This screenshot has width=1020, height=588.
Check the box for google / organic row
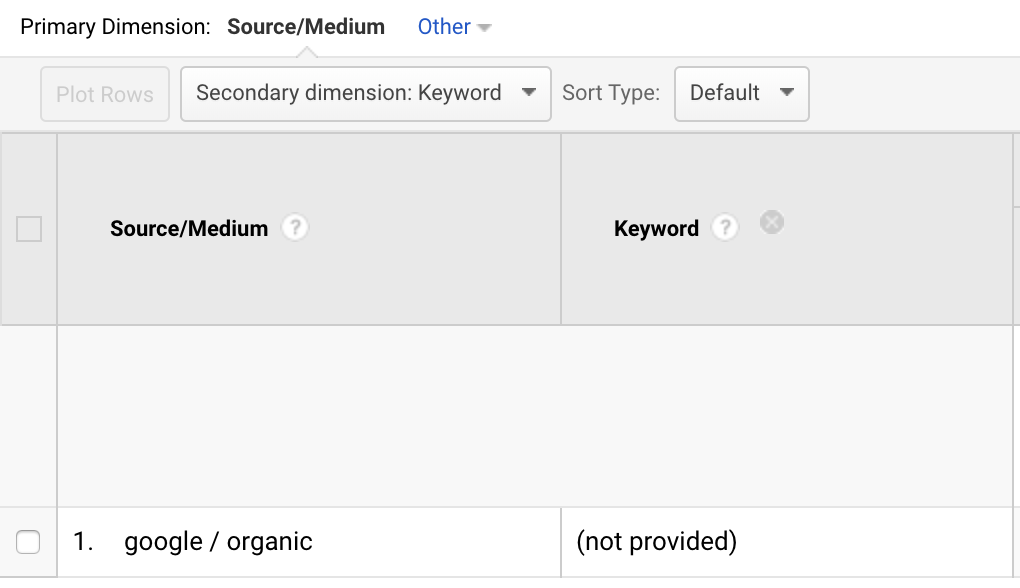point(29,542)
